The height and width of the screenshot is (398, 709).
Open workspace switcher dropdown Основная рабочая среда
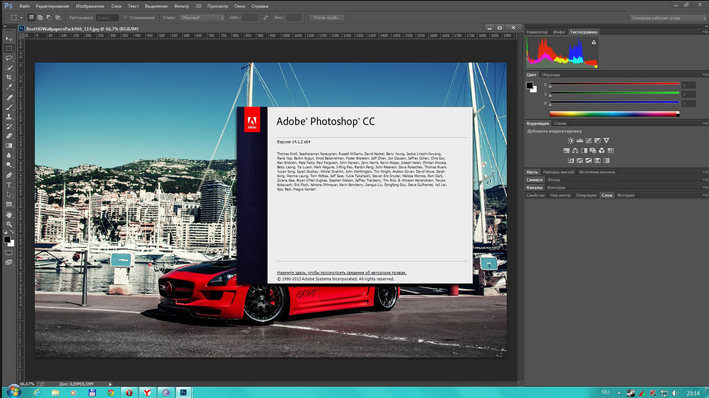click(x=668, y=18)
